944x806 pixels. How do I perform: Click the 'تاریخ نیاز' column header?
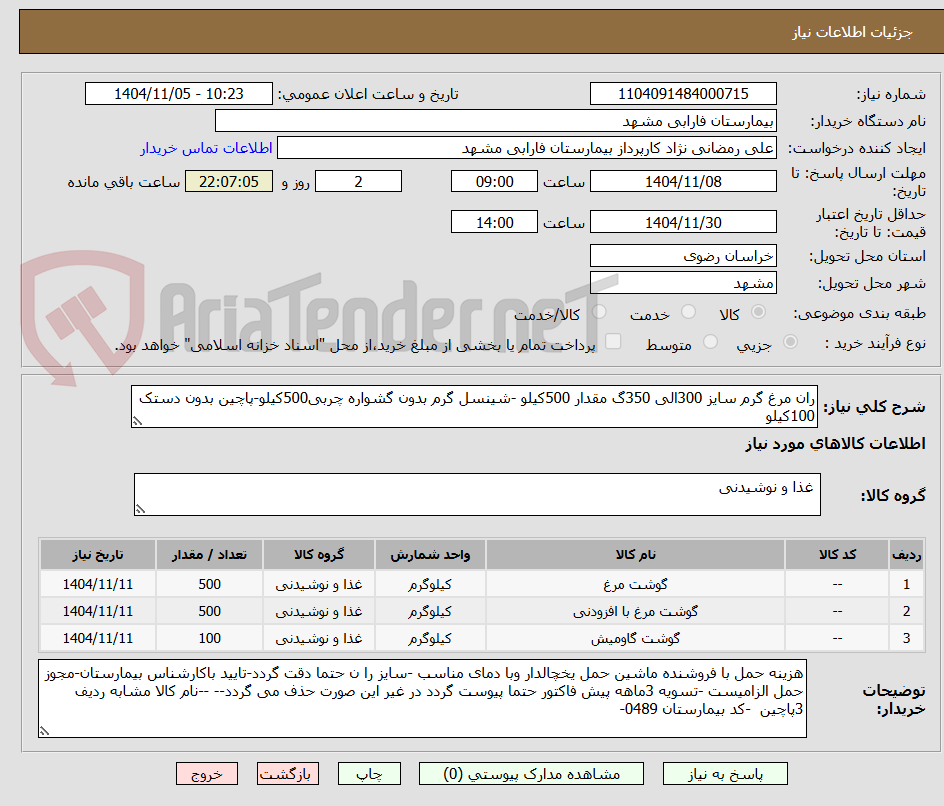click(98, 554)
